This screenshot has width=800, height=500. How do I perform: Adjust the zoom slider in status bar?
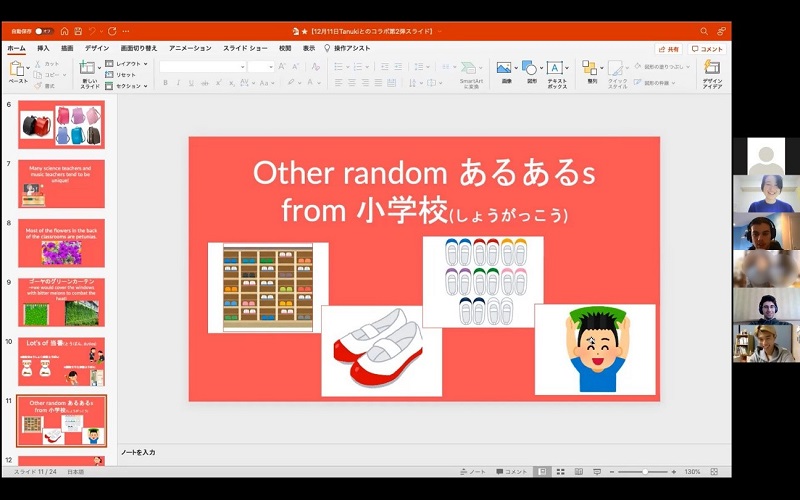[645, 472]
